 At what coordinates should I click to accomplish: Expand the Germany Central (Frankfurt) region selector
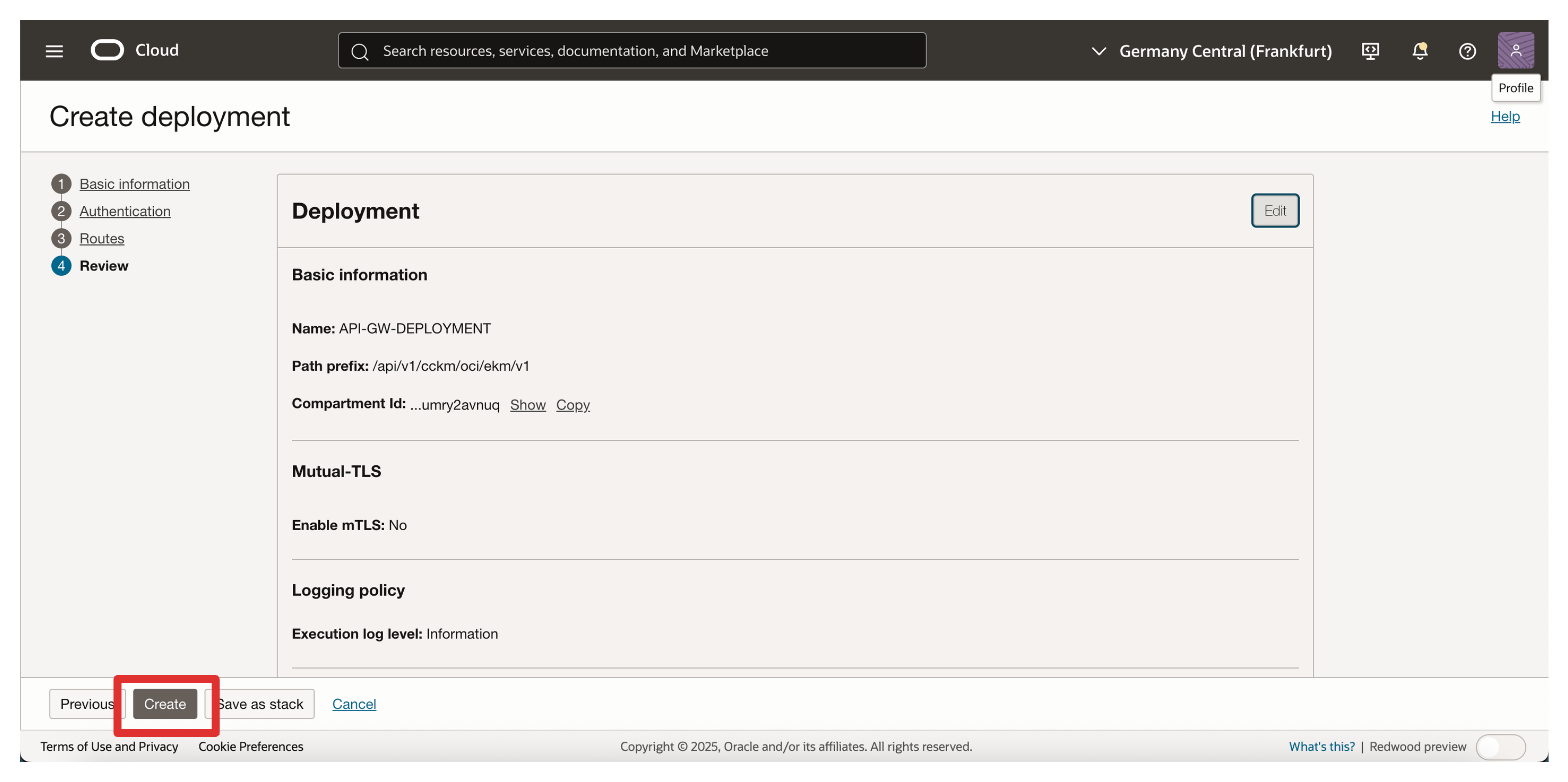[1211, 51]
